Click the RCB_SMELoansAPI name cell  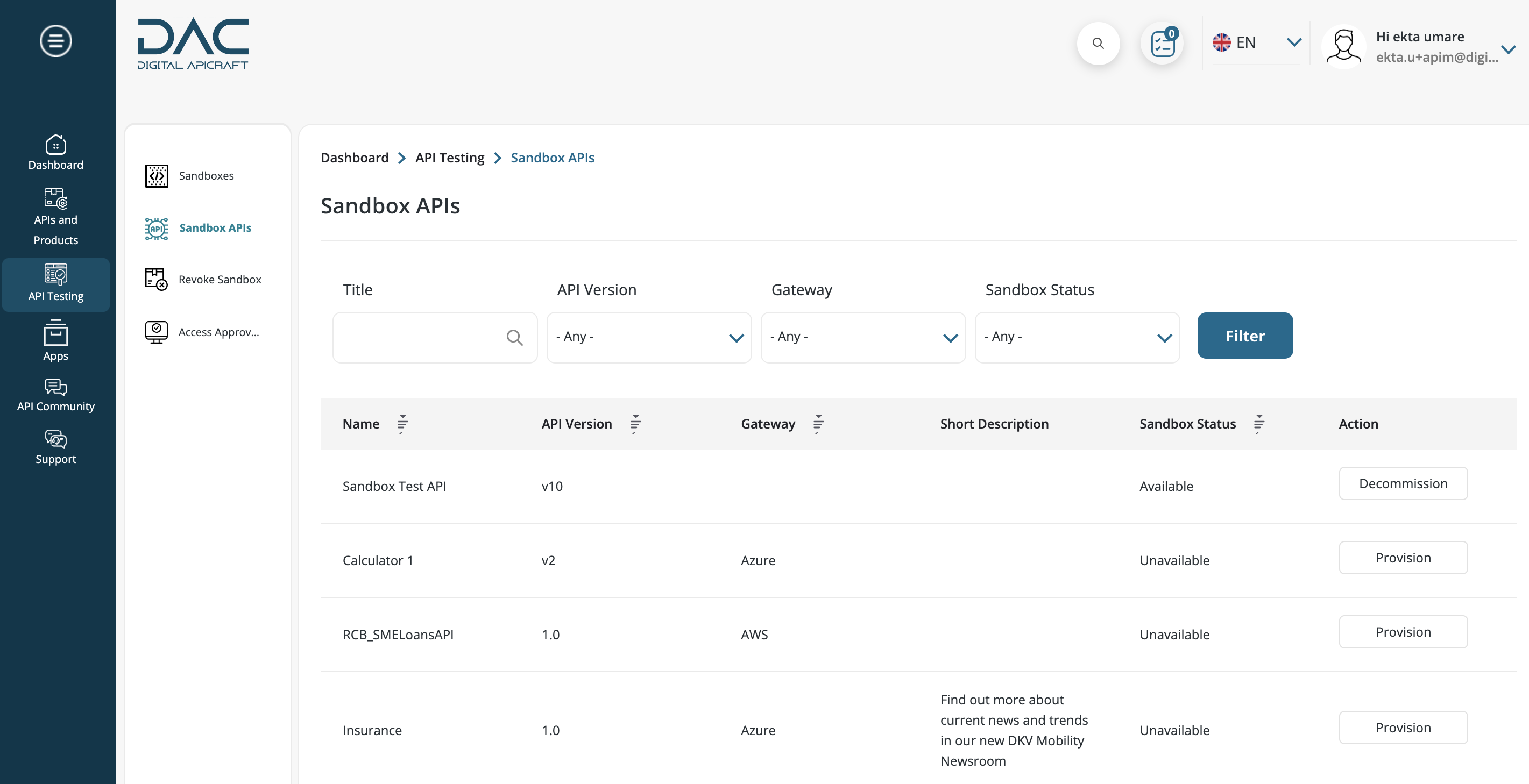coord(398,635)
